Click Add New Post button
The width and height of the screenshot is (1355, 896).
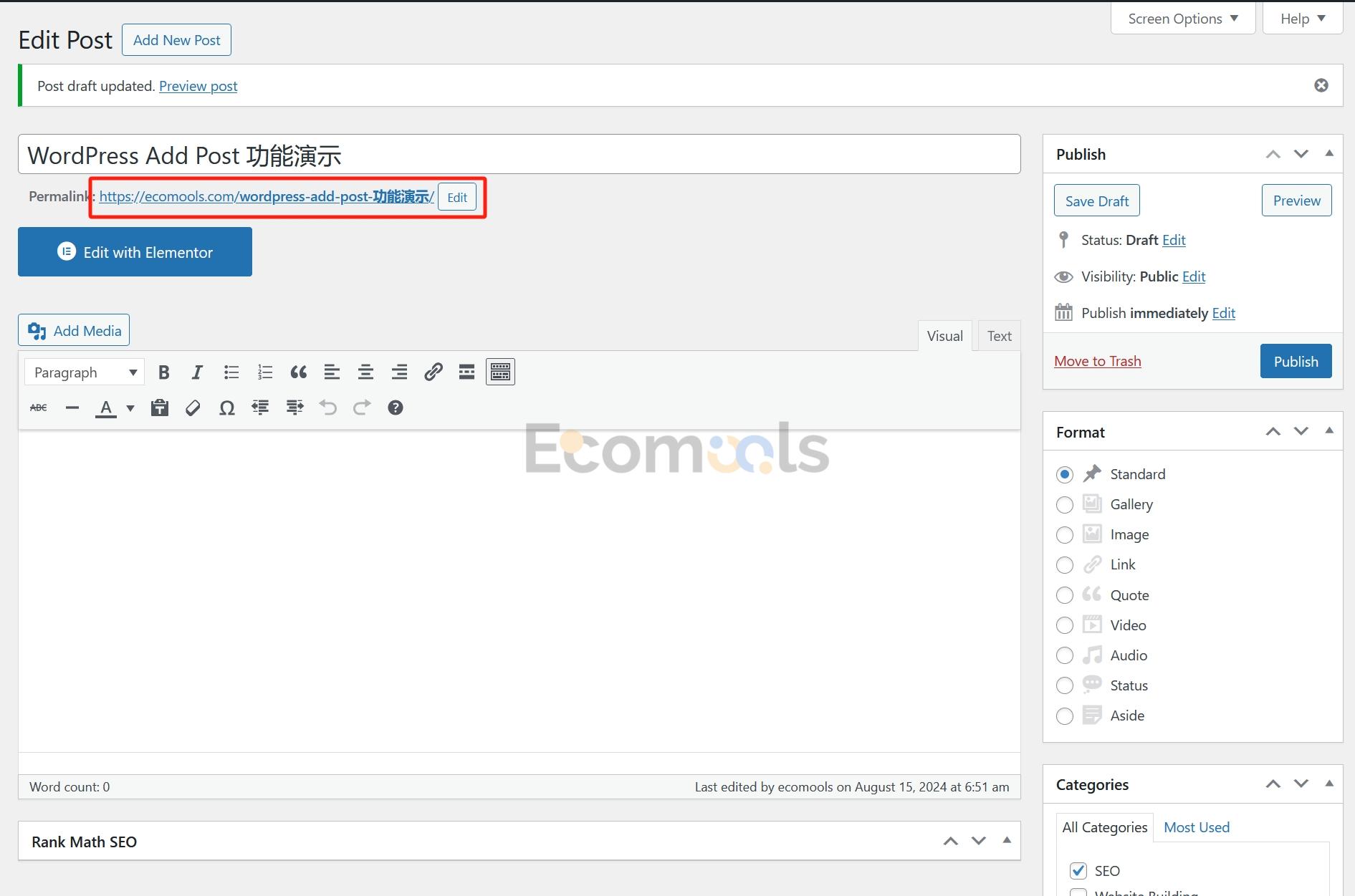[x=176, y=40]
